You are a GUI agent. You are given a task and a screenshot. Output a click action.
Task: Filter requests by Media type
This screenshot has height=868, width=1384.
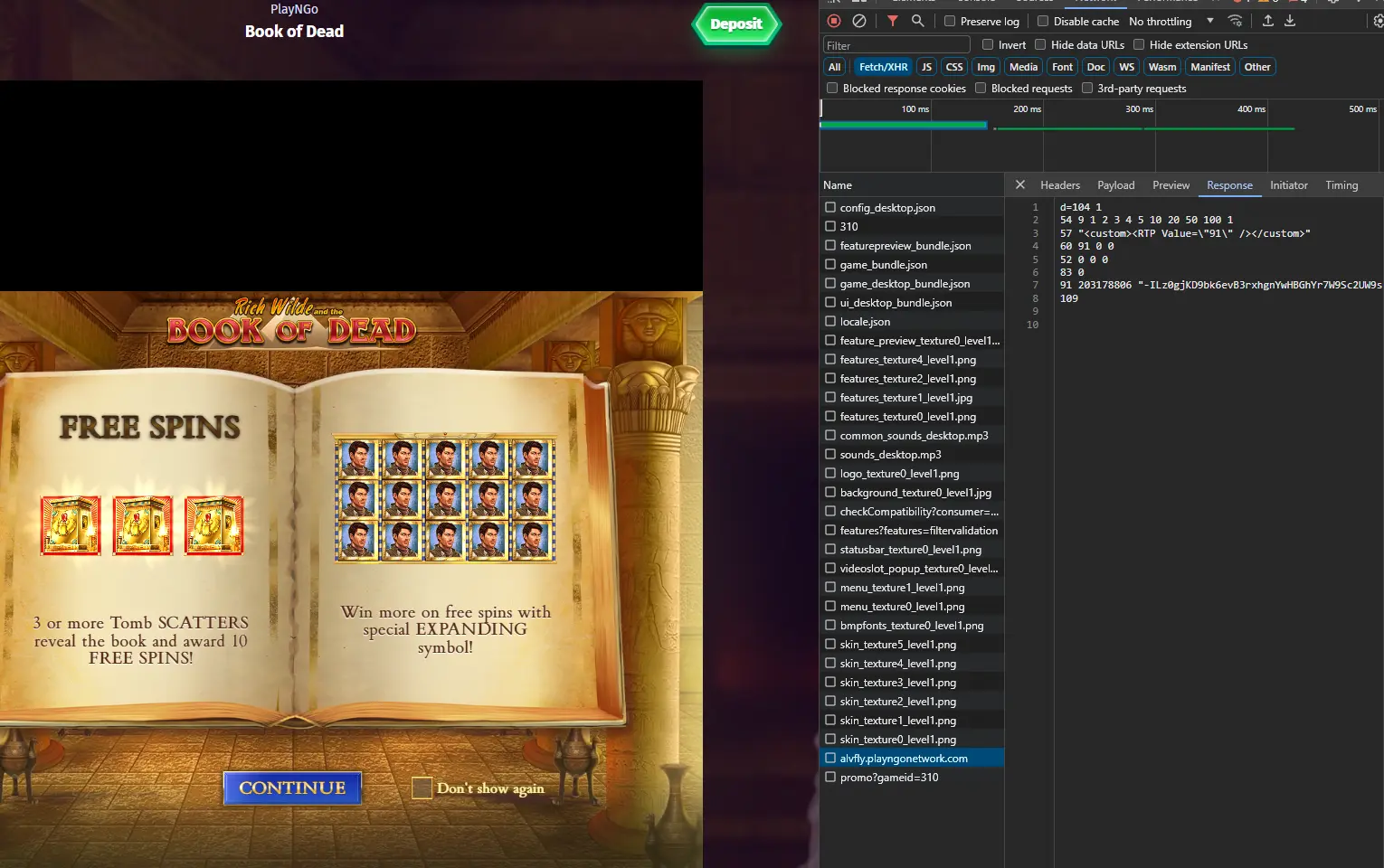point(1023,67)
